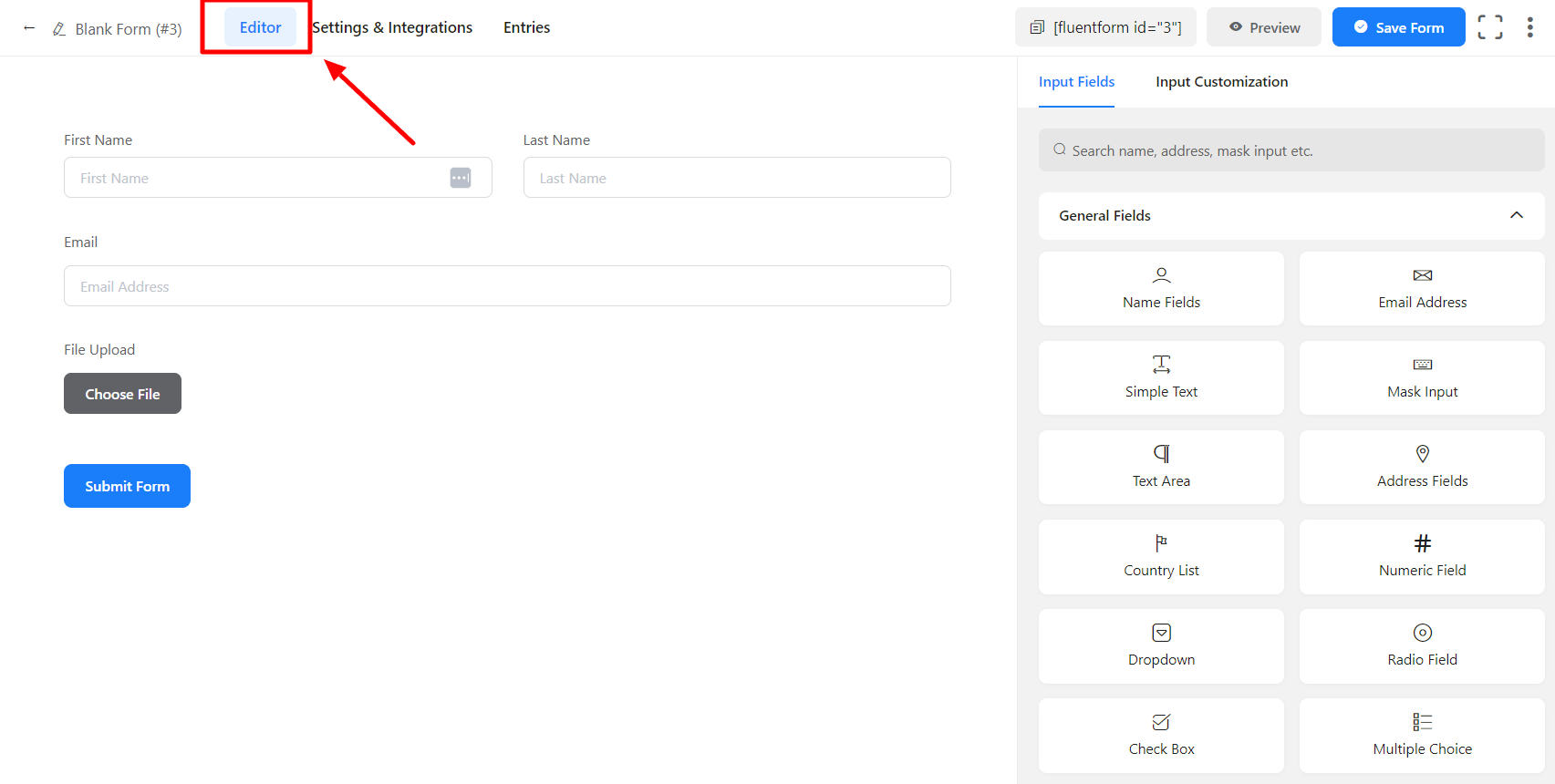Add a Country List field

(1160, 556)
